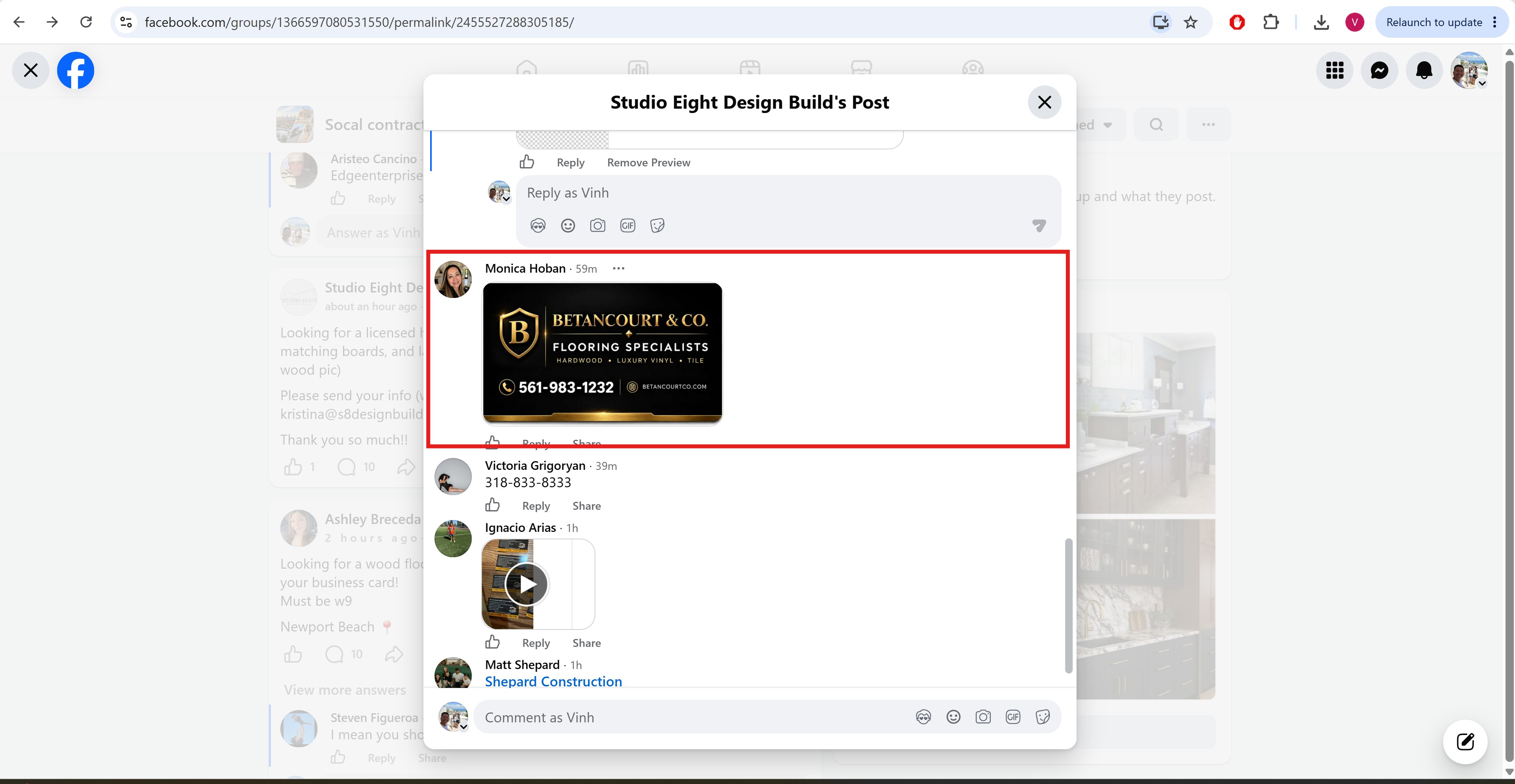Like Ignacio Arias's comment
The width and height of the screenshot is (1515, 784).
pos(492,642)
